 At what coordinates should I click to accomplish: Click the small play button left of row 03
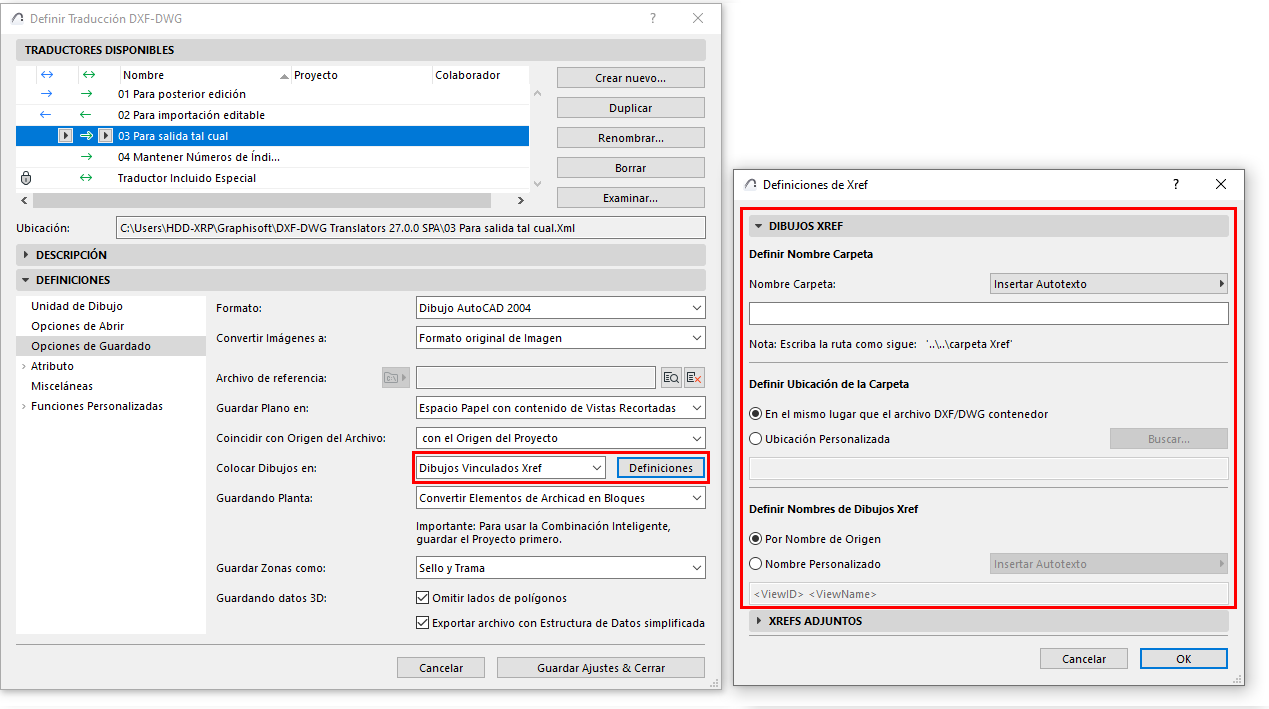[x=66, y=136]
